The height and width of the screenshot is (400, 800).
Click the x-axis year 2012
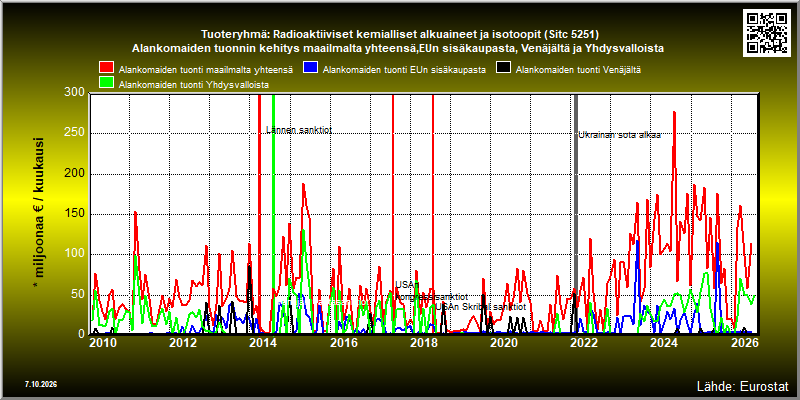183,343
